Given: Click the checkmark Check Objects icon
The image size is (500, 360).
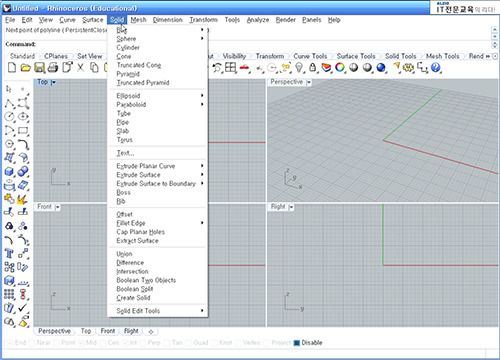Looking at the screenshot, I should (x=23, y=308).
